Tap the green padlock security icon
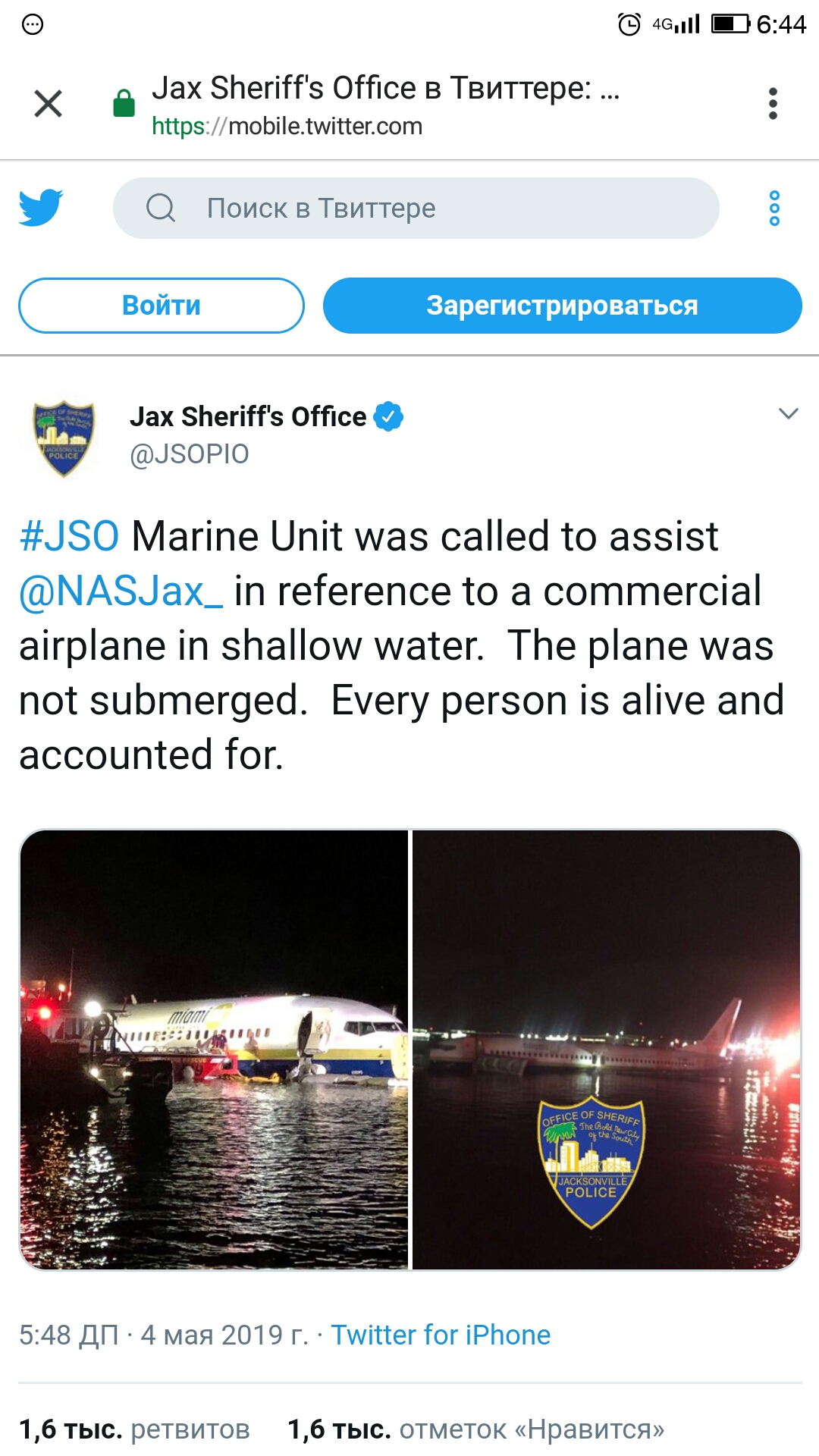Viewport: 819px width, 1456px height. pos(124,103)
